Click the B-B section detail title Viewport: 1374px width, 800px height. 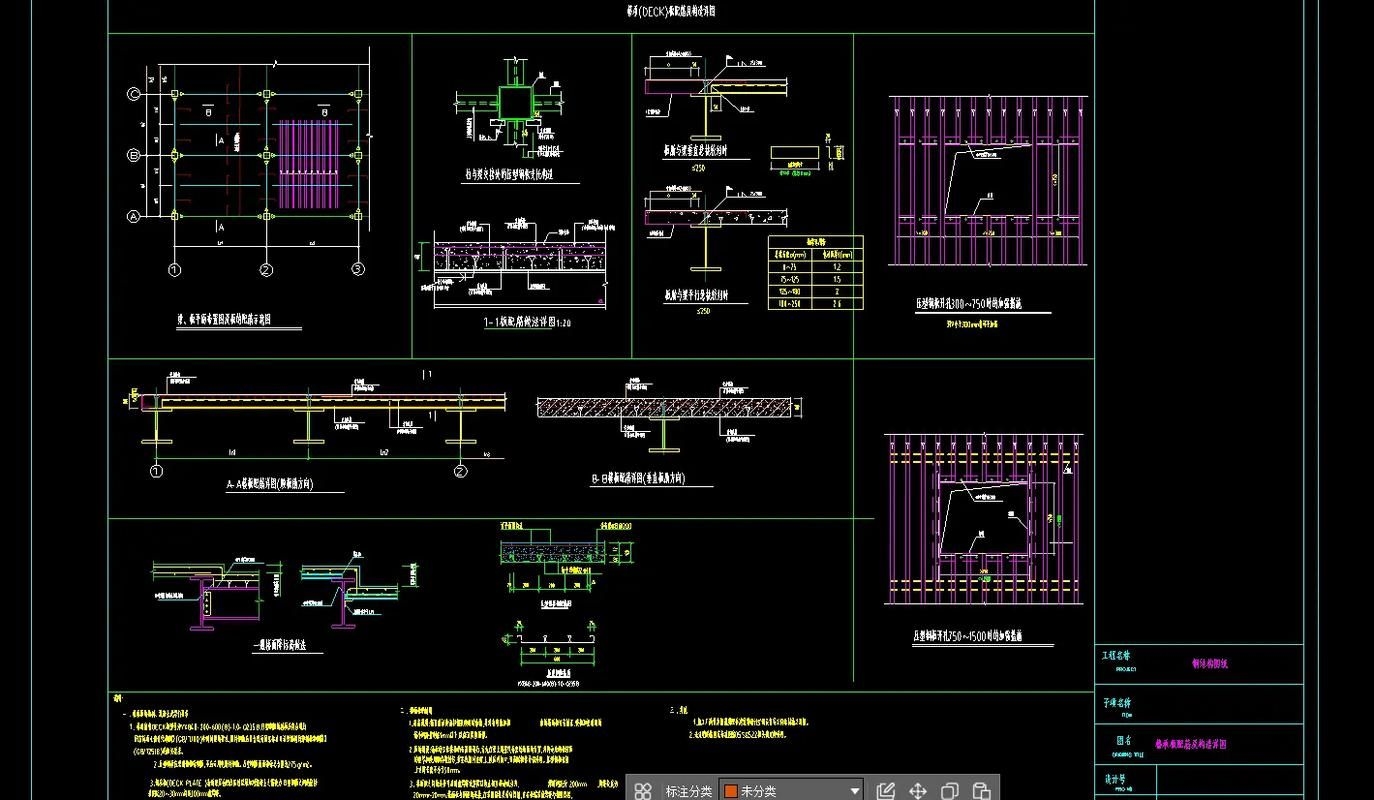pyautogui.click(x=638, y=479)
